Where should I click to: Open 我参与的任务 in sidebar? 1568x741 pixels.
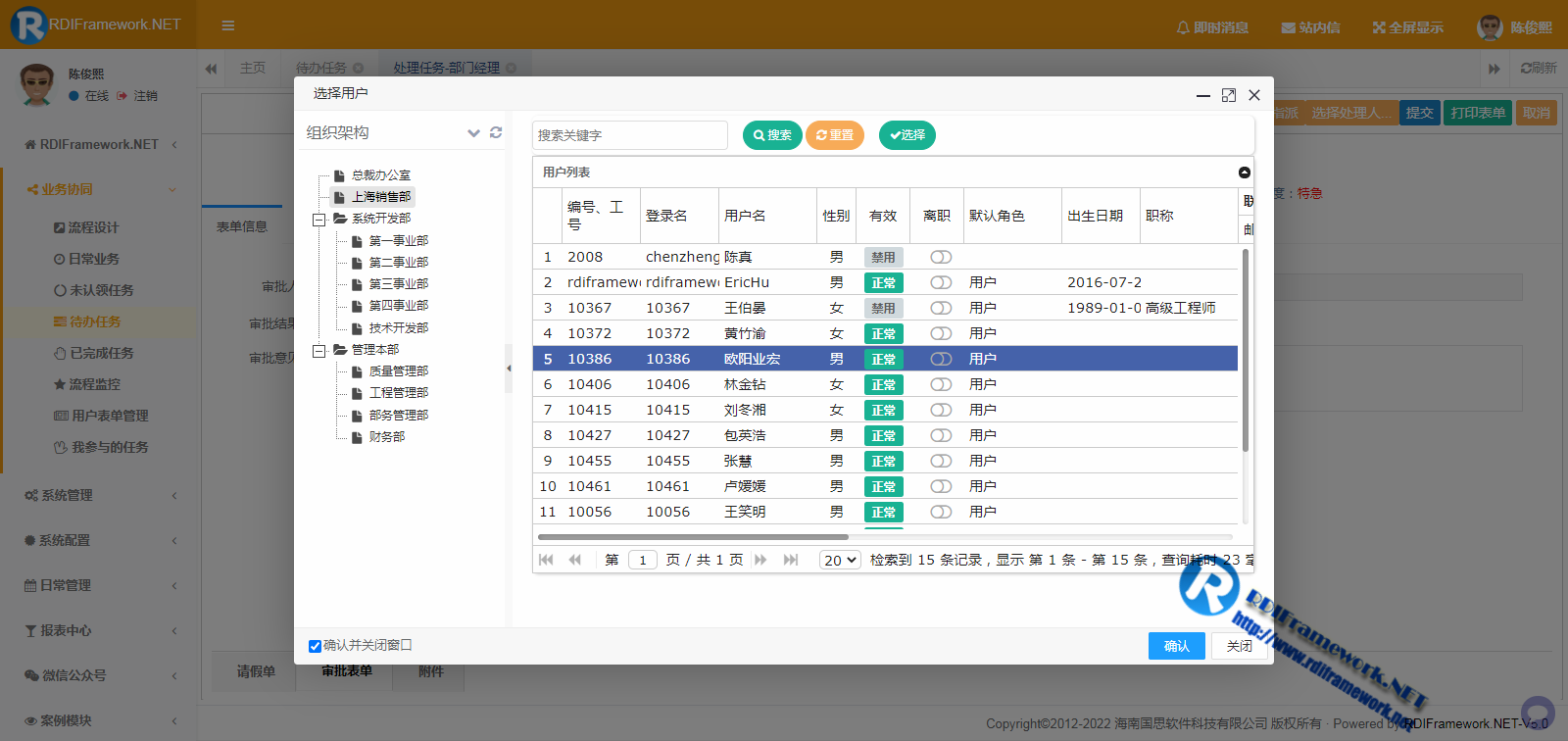pyautogui.click(x=101, y=447)
